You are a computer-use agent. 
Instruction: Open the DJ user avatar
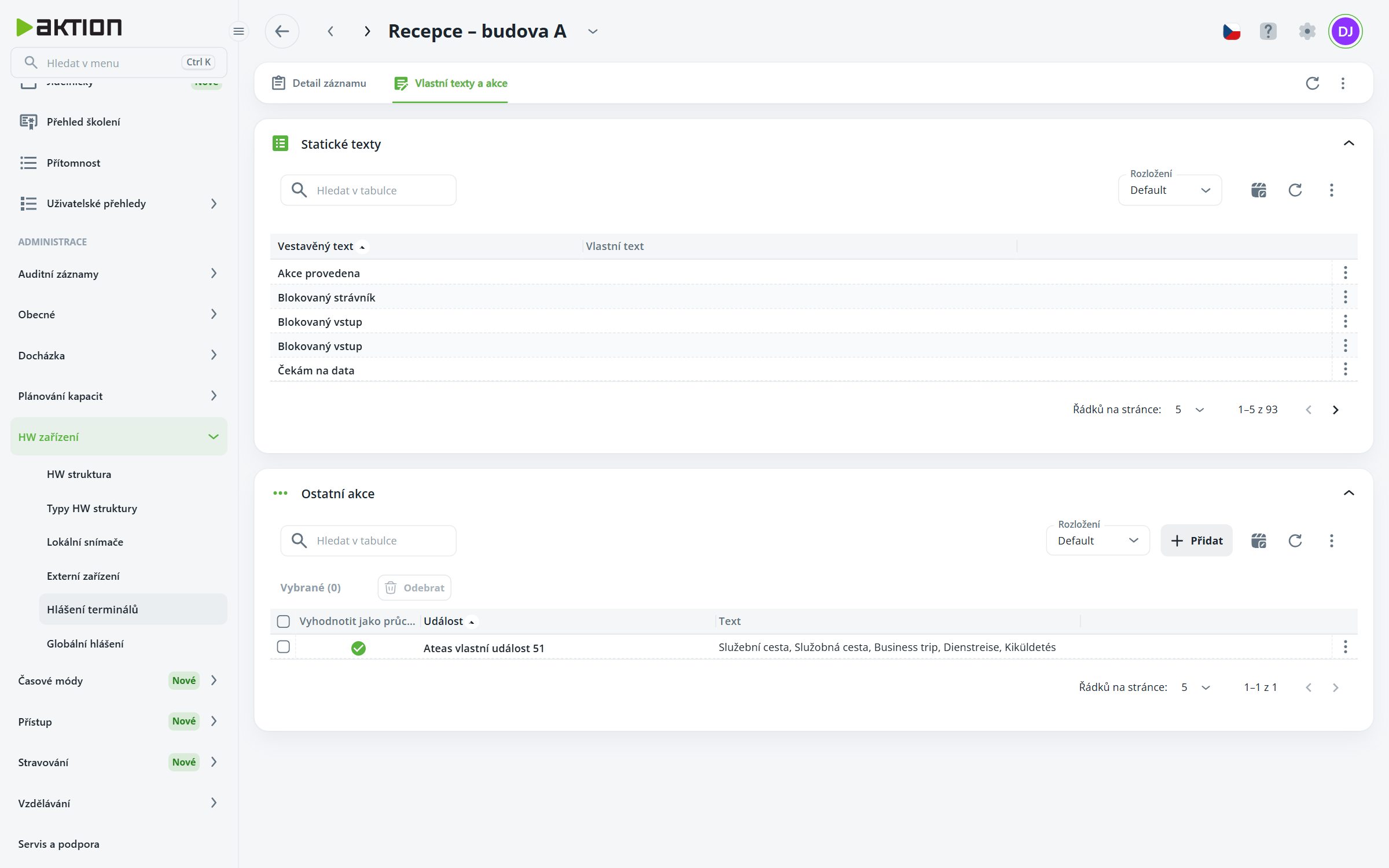1346,31
